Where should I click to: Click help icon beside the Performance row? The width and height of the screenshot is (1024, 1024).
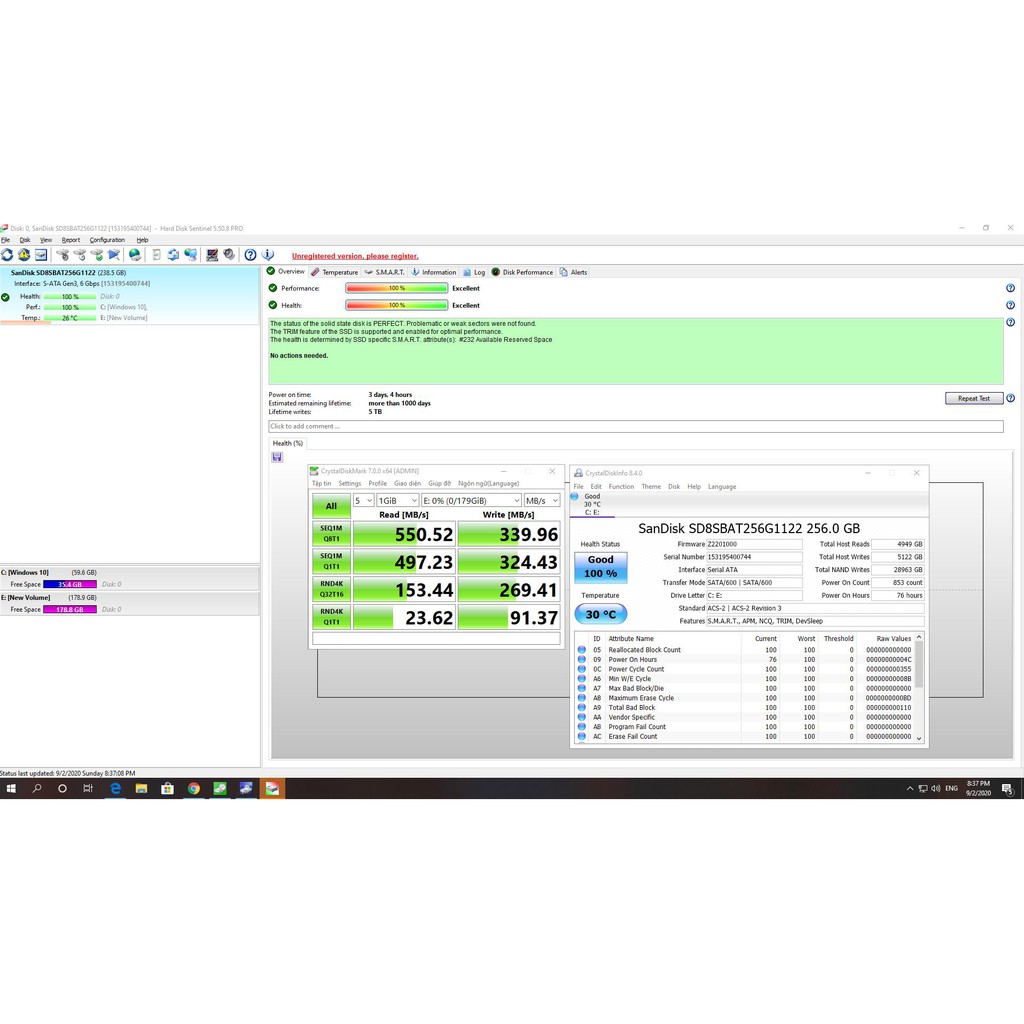point(1010,288)
